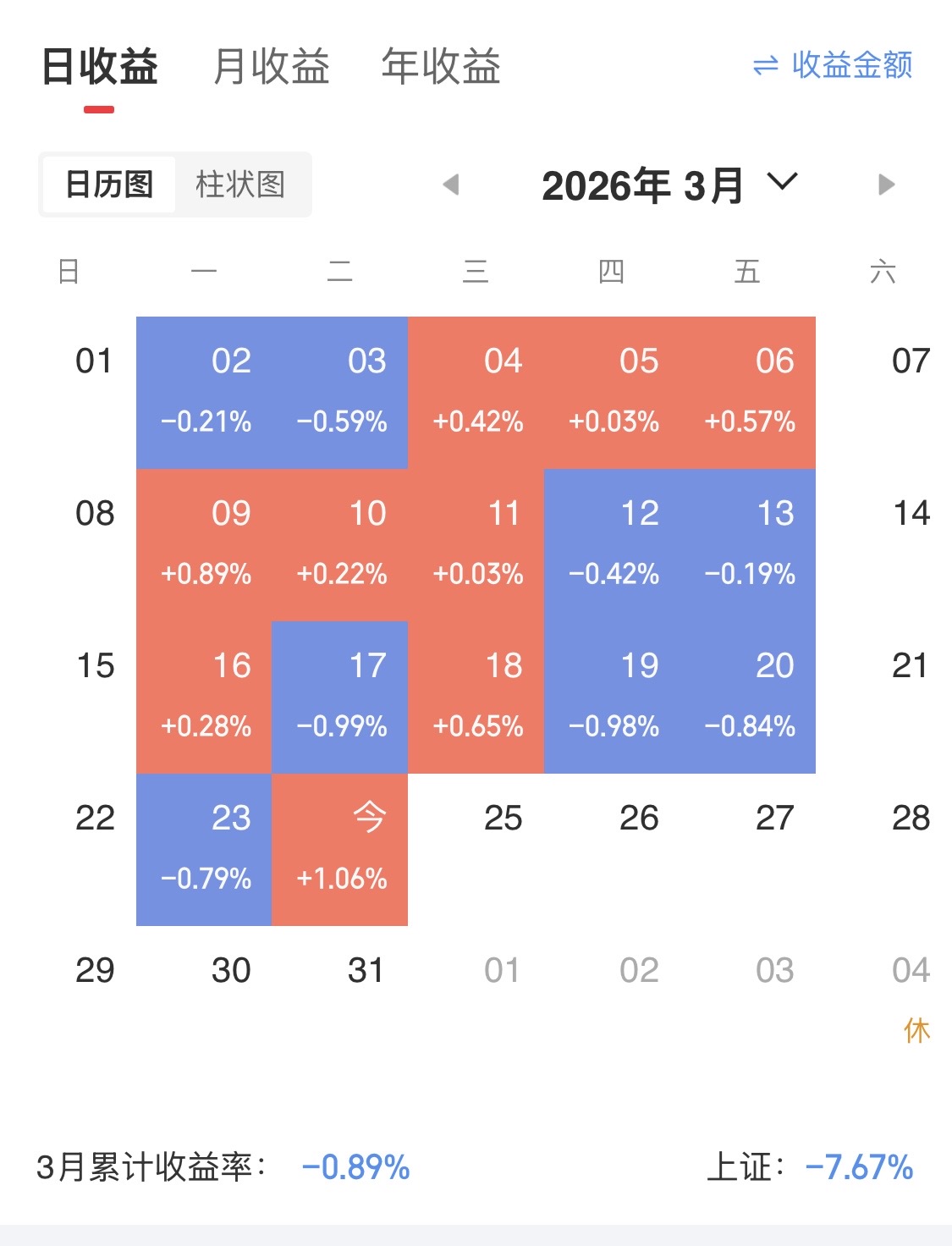Click March 09 cell with +0.89%

(x=204, y=544)
